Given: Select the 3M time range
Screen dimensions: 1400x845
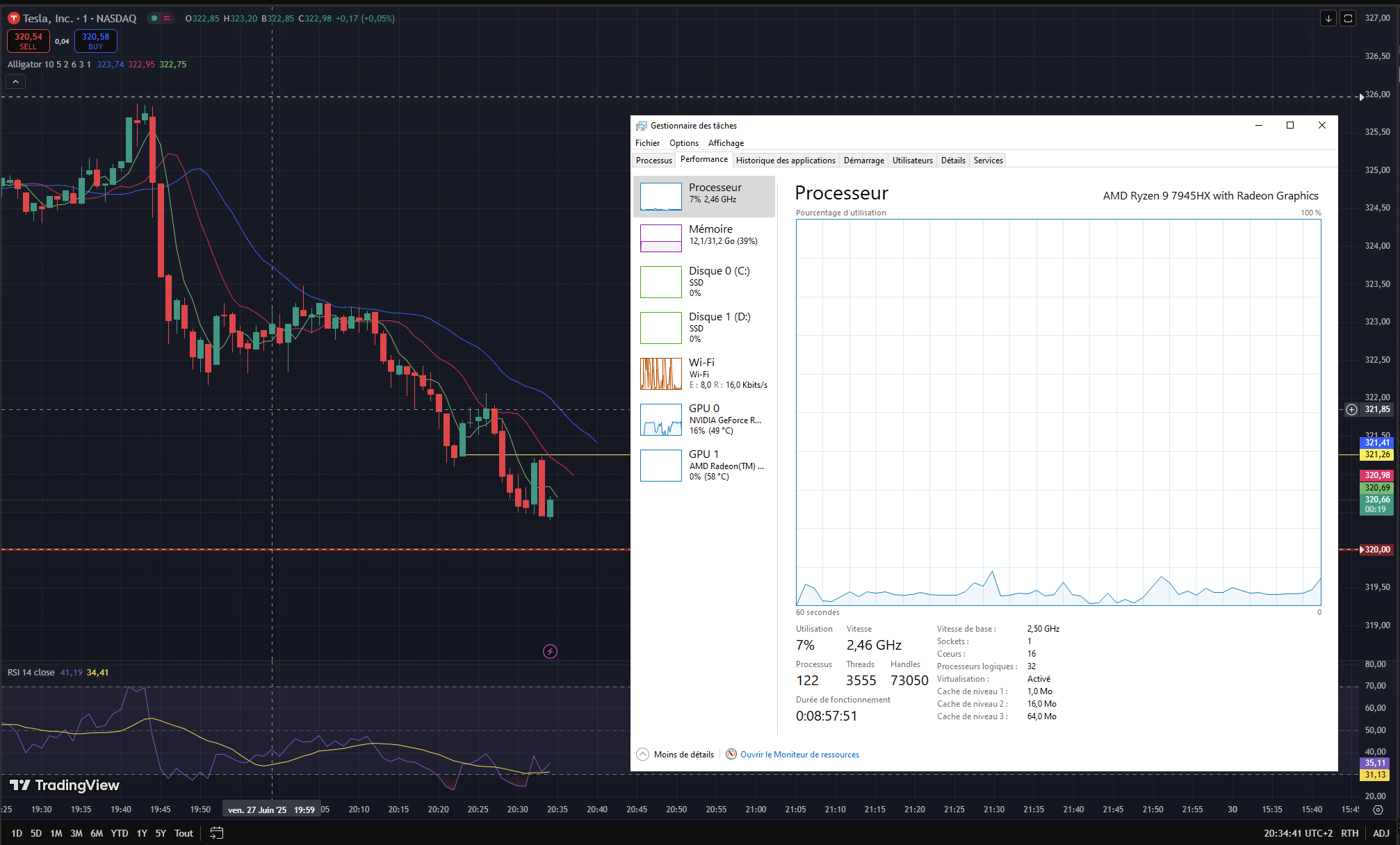Looking at the screenshot, I should (76, 833).
